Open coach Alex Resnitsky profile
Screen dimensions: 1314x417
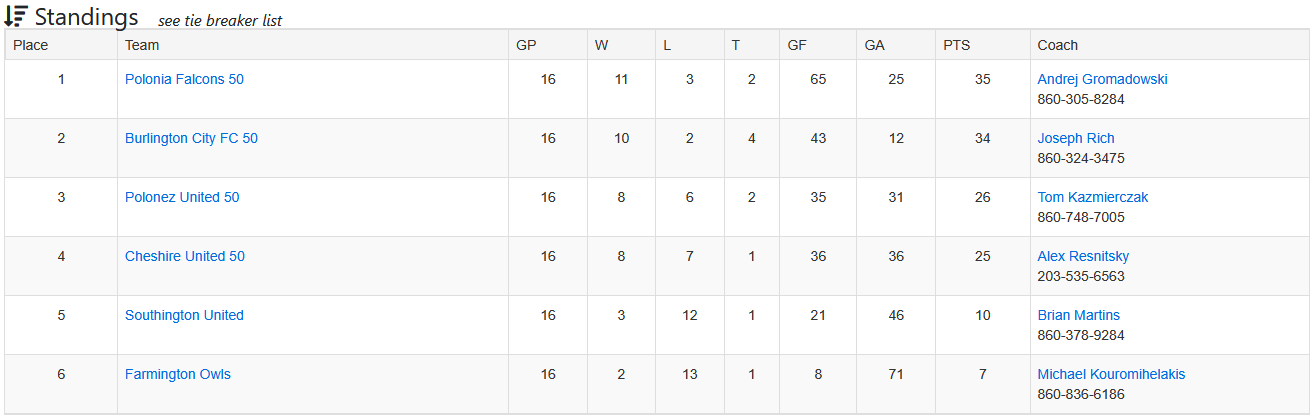pos(1083,256)
